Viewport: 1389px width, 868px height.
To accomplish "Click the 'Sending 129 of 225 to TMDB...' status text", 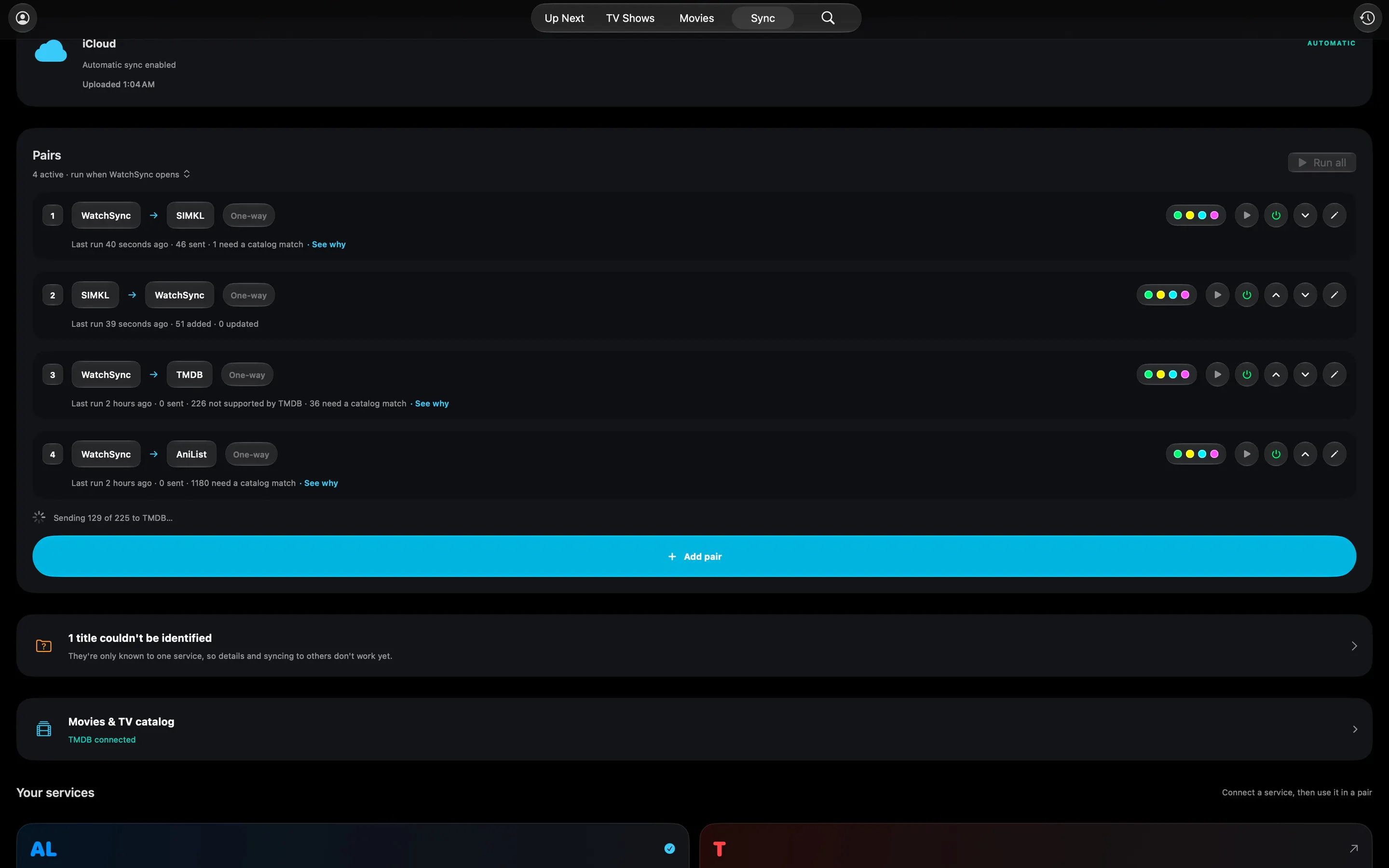I will [x=112, y=518].
